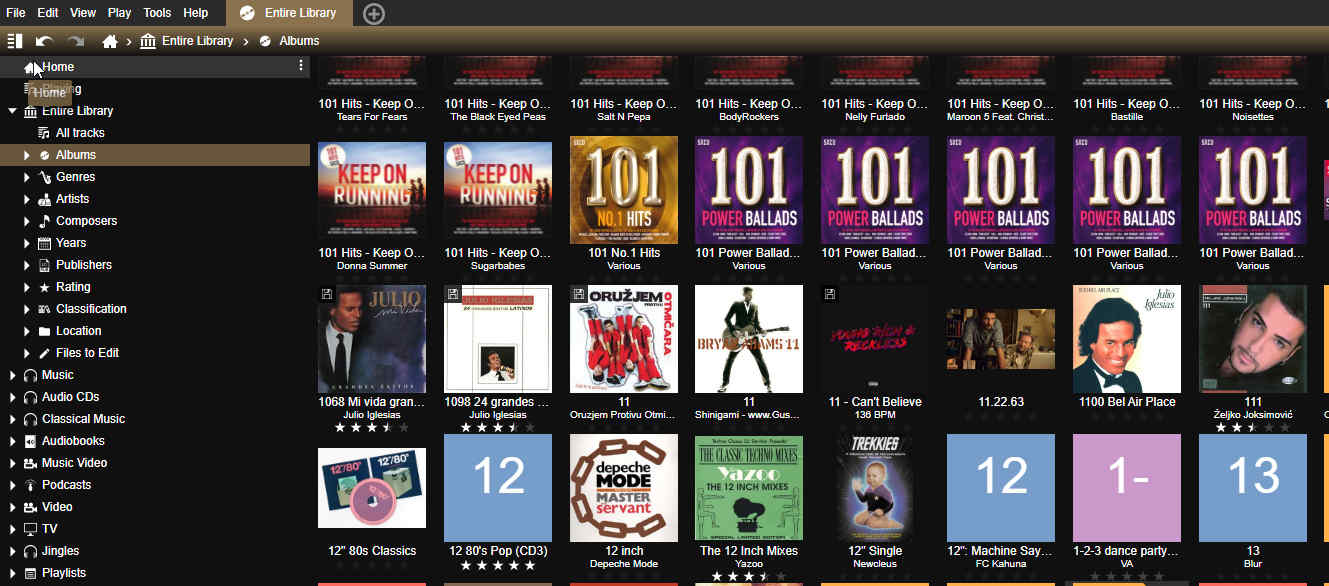Open the View menu

tap(83, 13)
